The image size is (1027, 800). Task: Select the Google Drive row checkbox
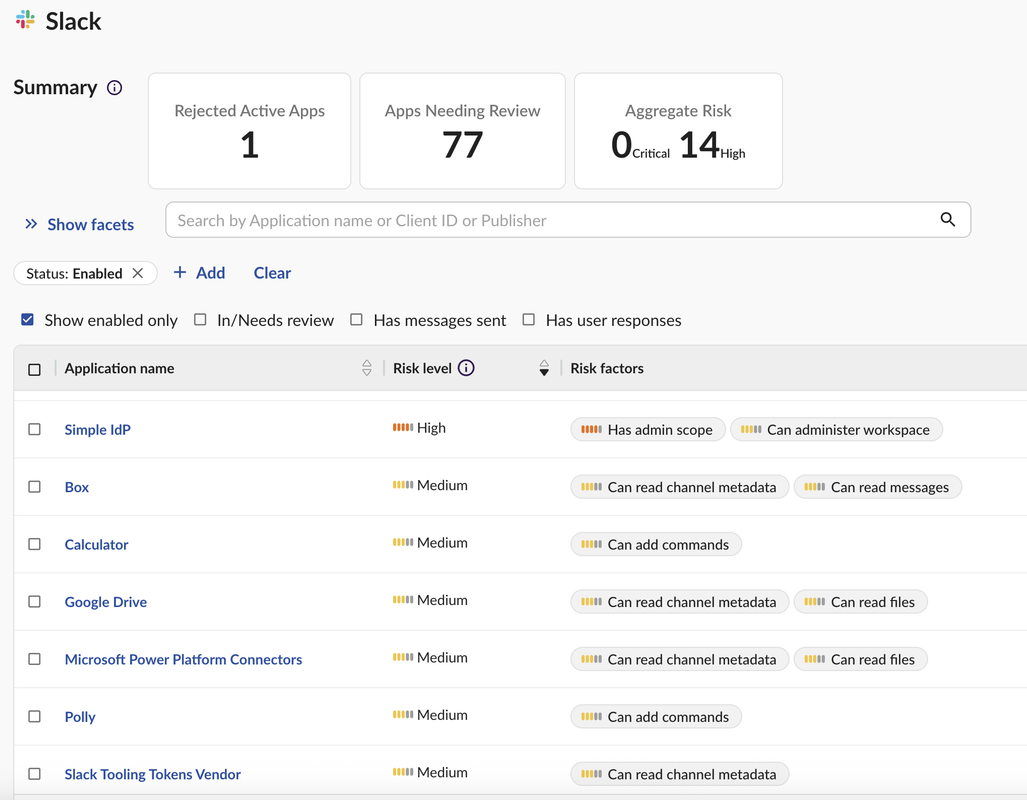(35, 601)
